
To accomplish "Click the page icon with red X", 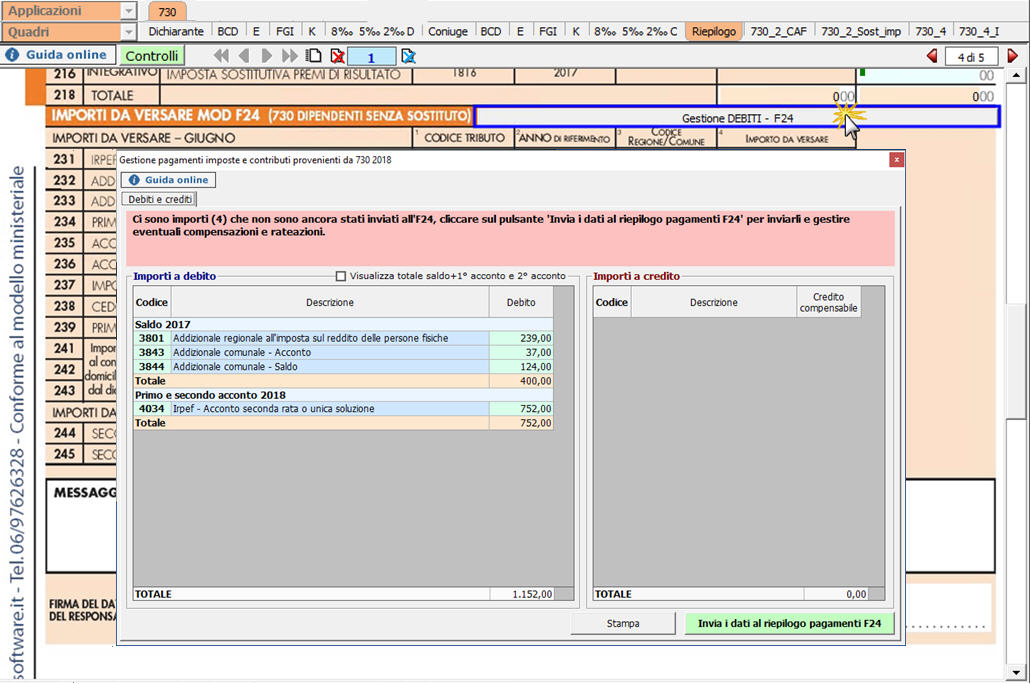I will [337, 56].
